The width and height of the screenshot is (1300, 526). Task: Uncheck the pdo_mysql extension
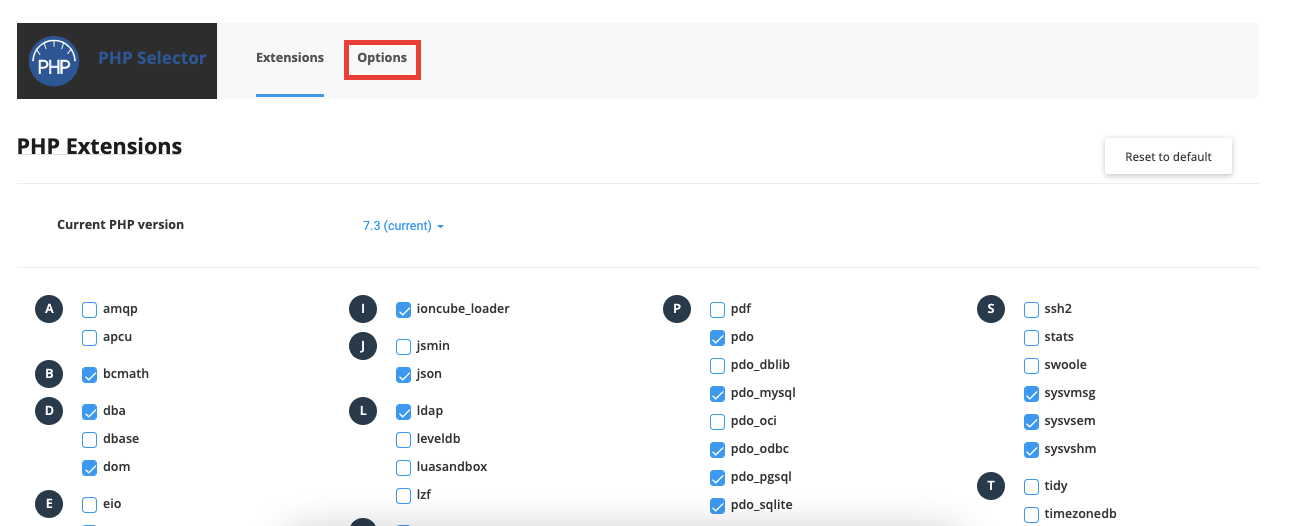718,394
